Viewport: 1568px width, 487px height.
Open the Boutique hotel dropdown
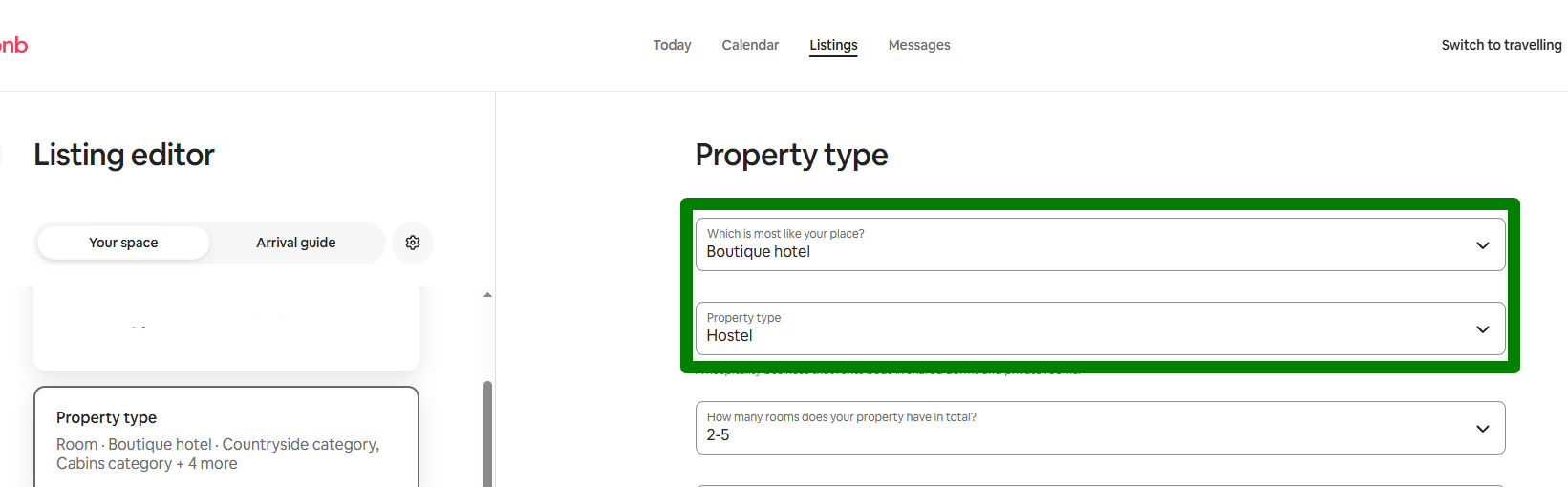pos(1100,244)
